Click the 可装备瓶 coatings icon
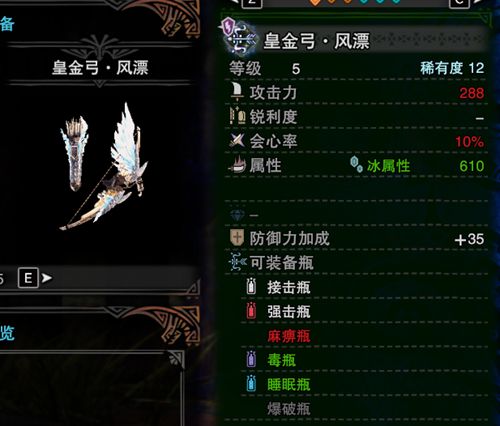 [238, 262]
